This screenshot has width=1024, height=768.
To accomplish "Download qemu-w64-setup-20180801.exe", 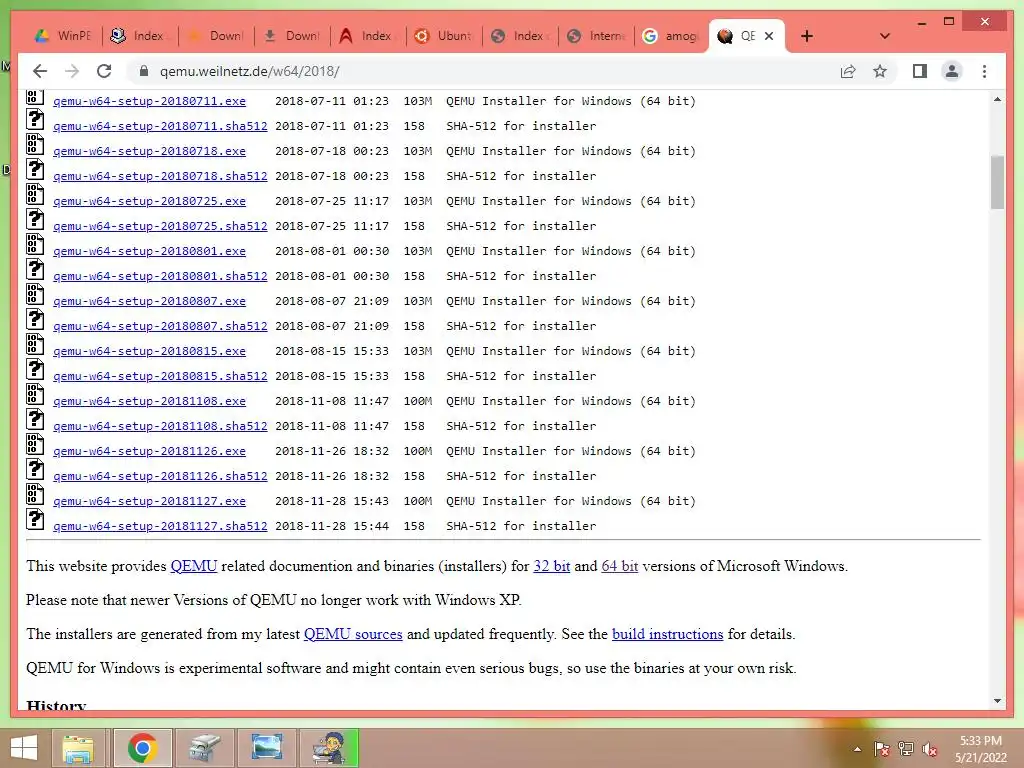I will coord(150,251).
